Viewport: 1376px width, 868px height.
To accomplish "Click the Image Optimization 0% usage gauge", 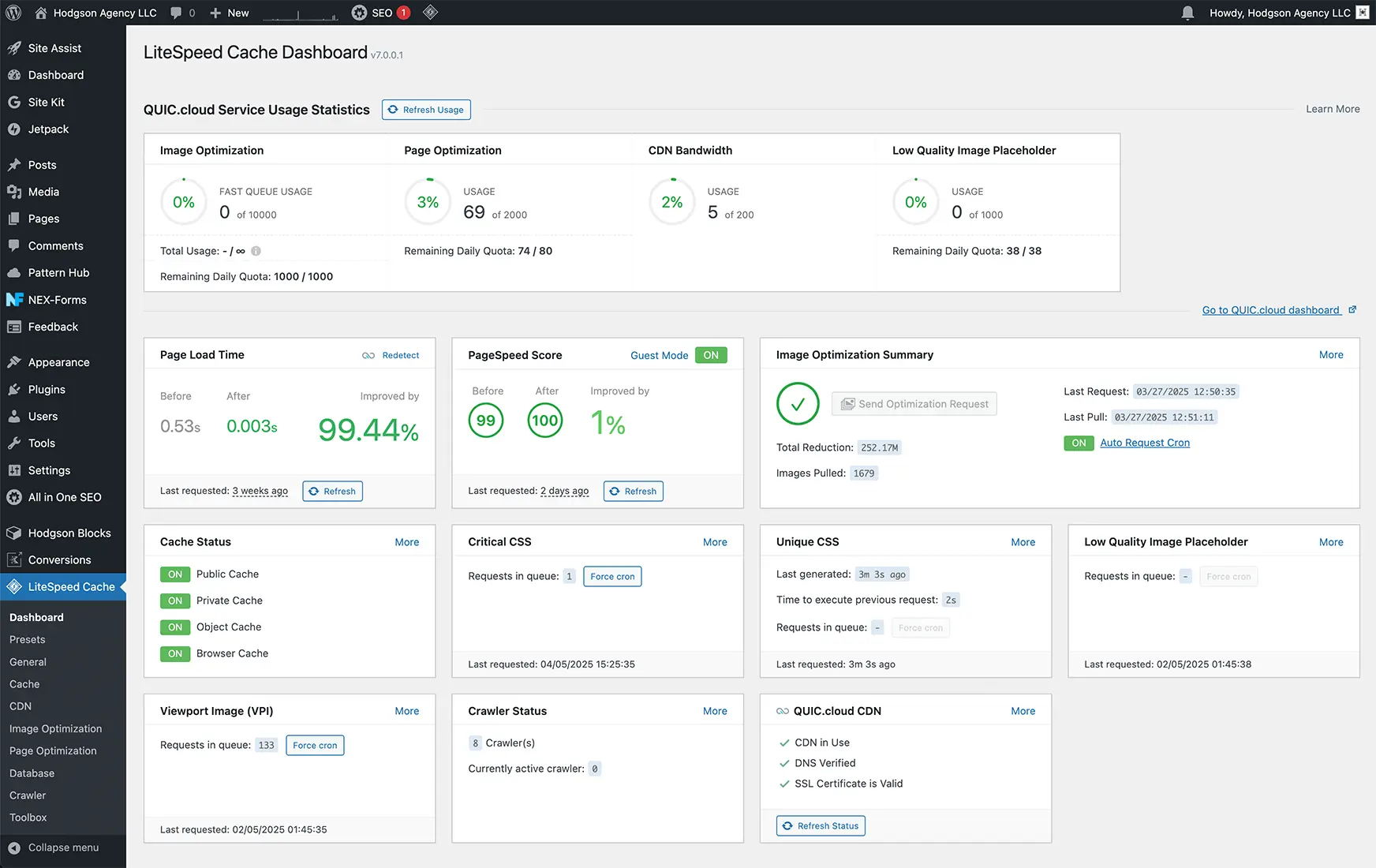I will click(184, 202).
